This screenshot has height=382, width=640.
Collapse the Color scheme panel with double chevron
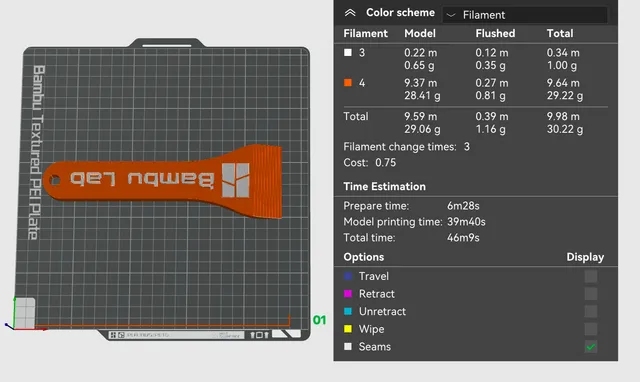(x=350, y=13)
